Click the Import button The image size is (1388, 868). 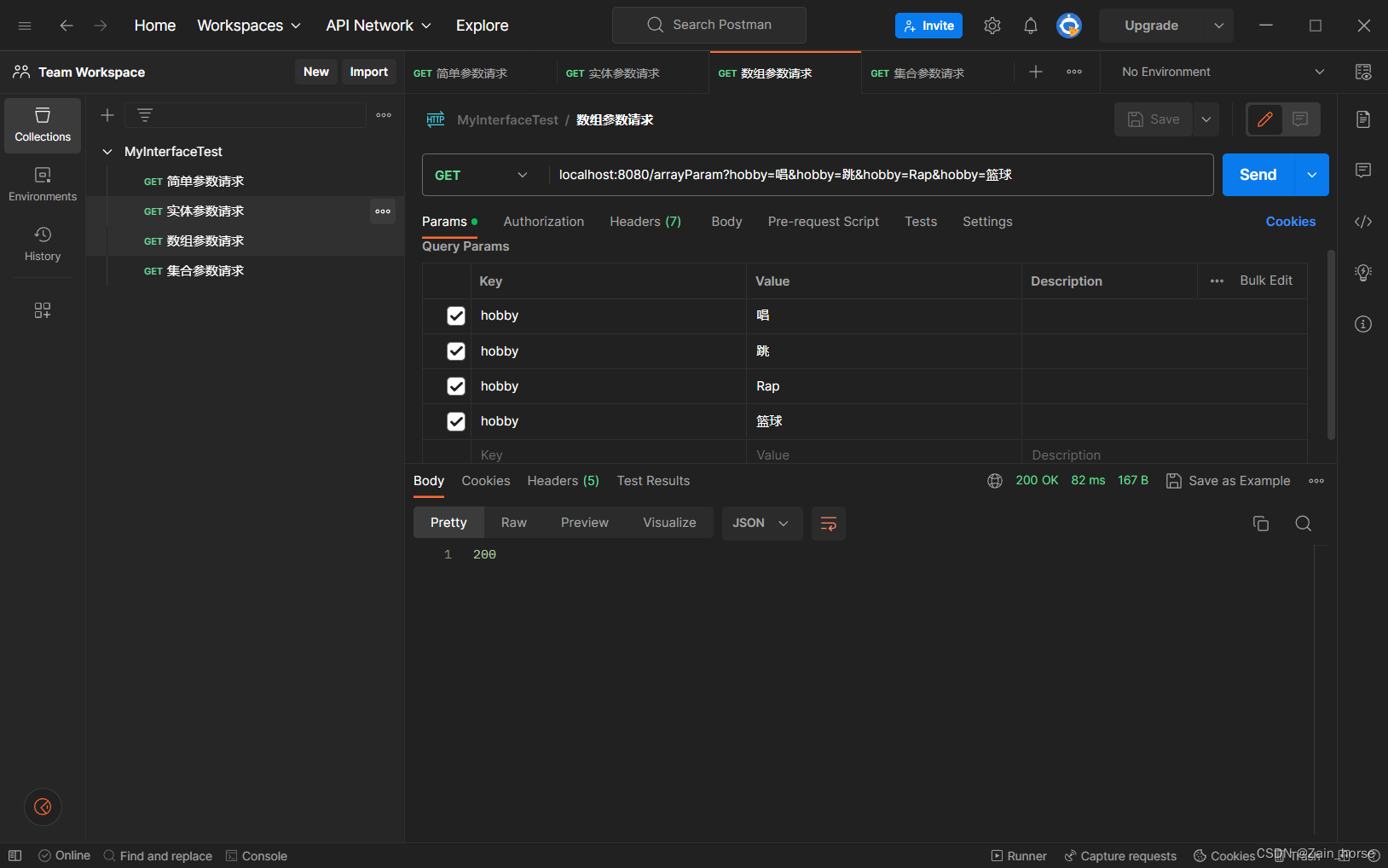coord(369,72)
